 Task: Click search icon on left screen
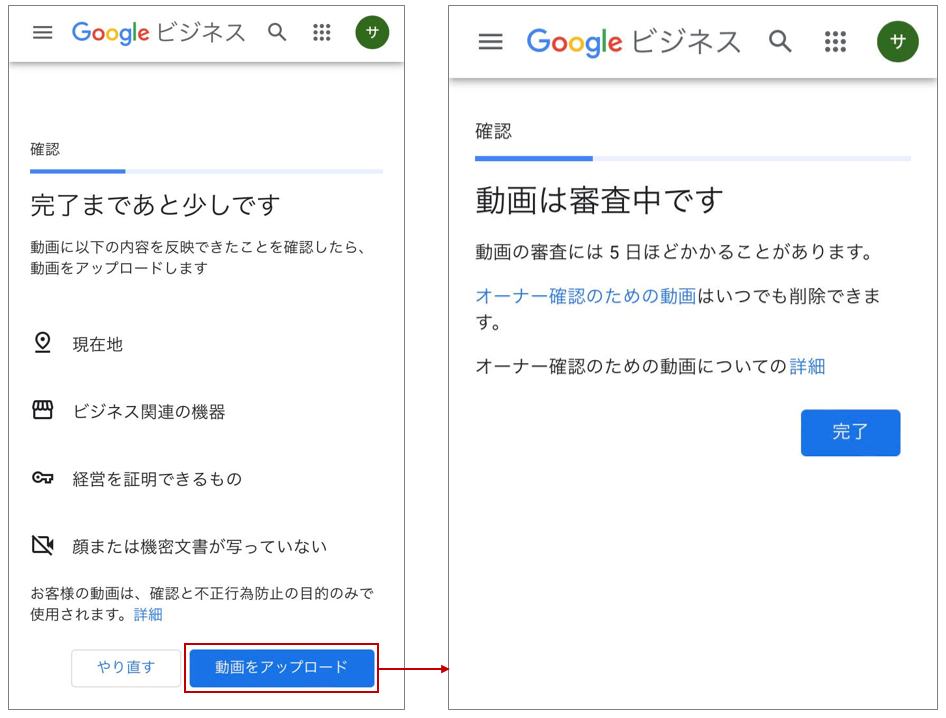(277, 32)
